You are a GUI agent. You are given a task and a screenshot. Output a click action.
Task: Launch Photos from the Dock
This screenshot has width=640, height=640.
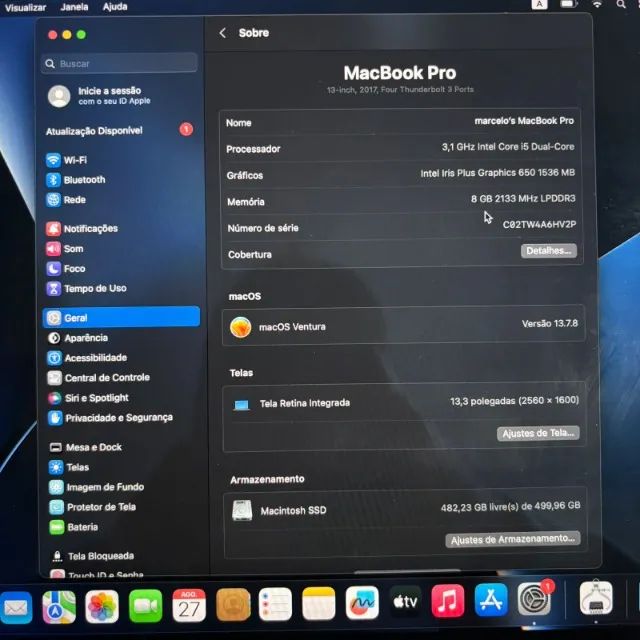coord(102,607)
